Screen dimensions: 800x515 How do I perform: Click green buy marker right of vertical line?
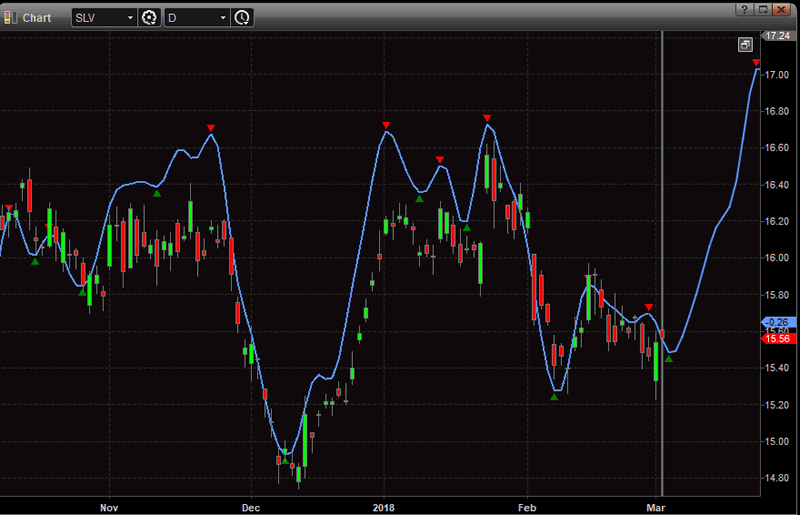(669, 358)
